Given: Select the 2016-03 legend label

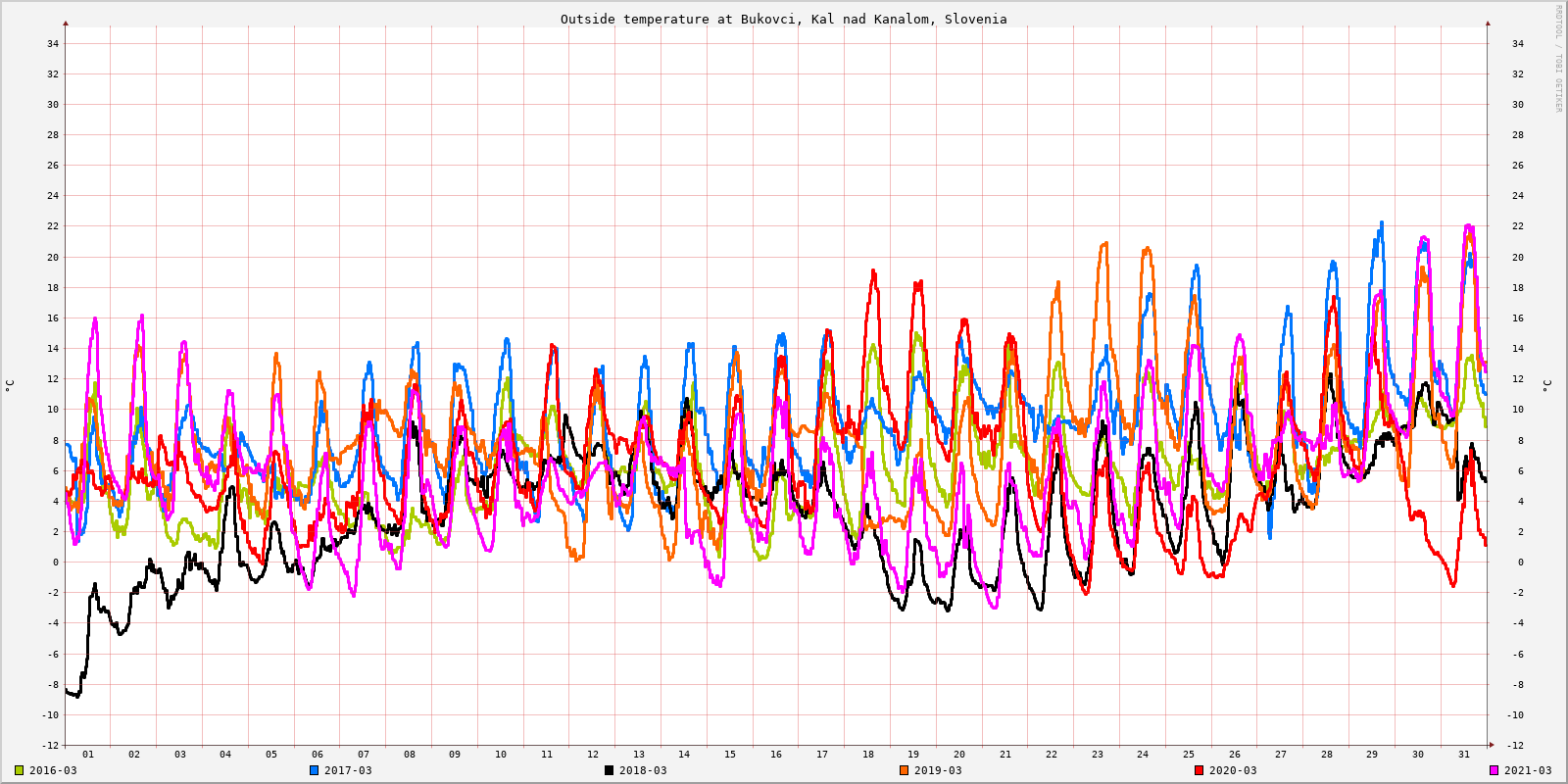Looking at the screenshot, I should [53, 770].
